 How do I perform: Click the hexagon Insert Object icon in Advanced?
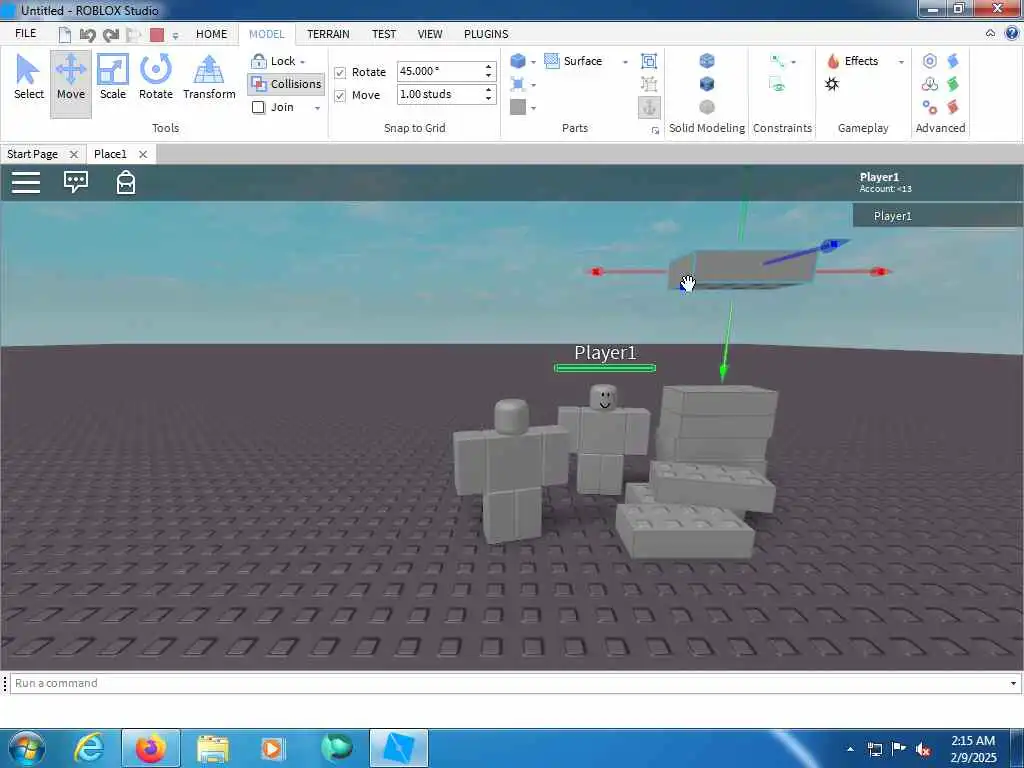tap(929, 61)
